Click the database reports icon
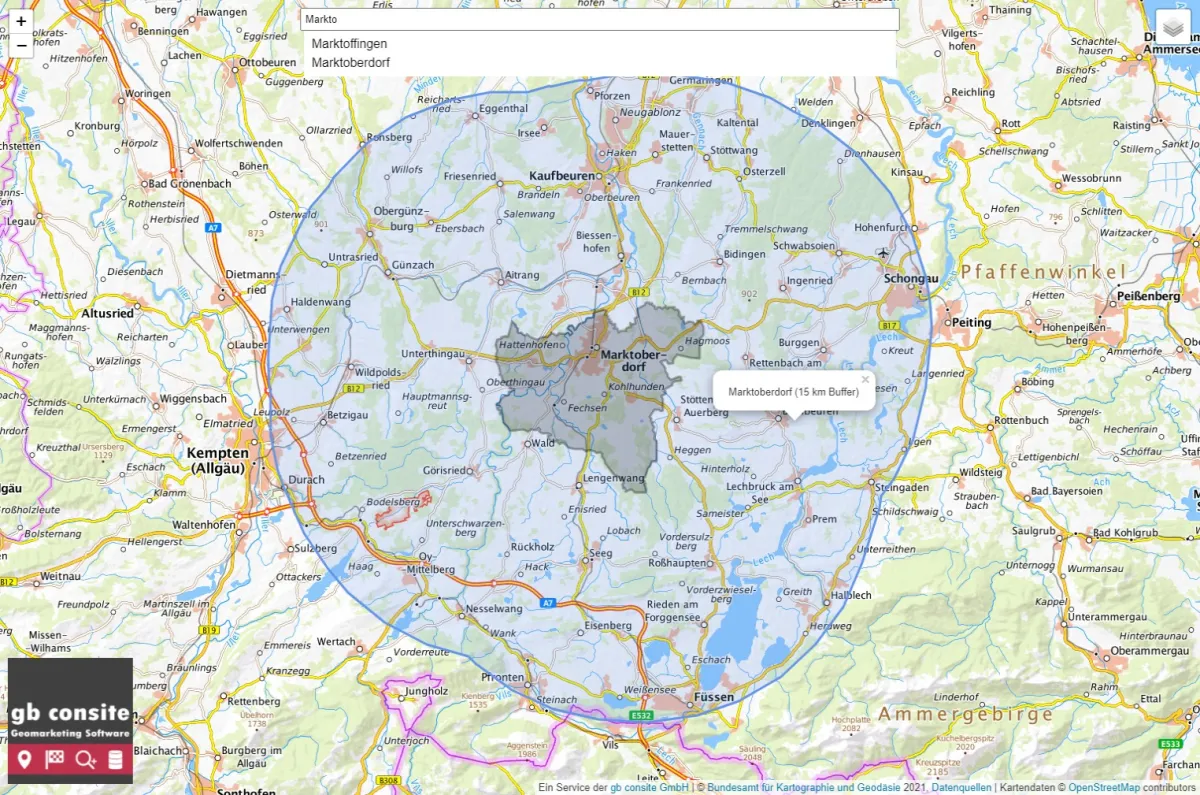Image resolution: width=1200 pixels, height=795 pixels. 114,760
